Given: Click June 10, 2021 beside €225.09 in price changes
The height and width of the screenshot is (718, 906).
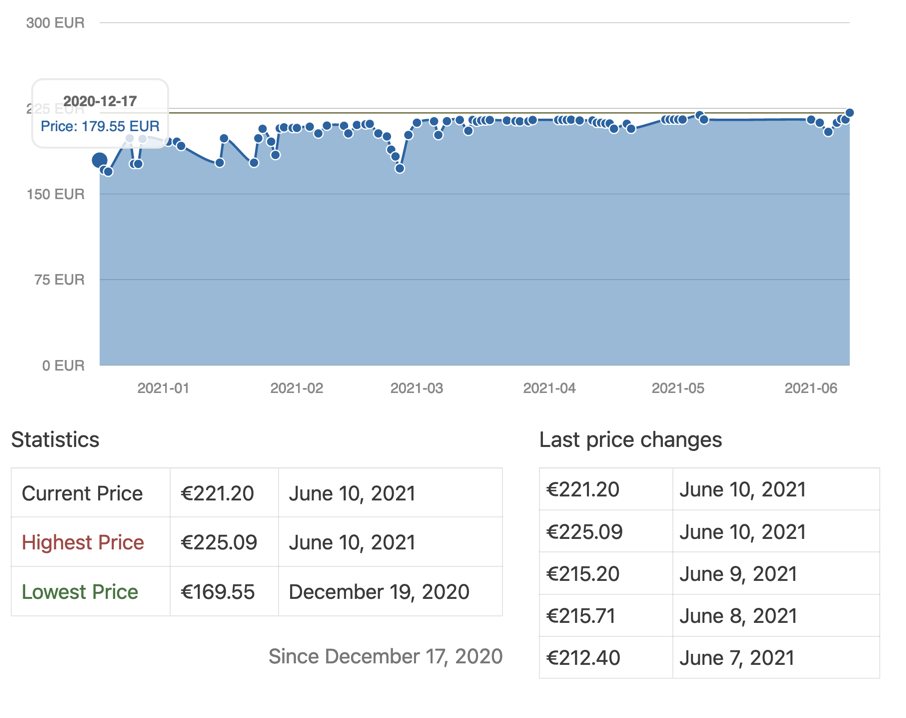Looking at the screenshot, I should [x=776, y=531].
